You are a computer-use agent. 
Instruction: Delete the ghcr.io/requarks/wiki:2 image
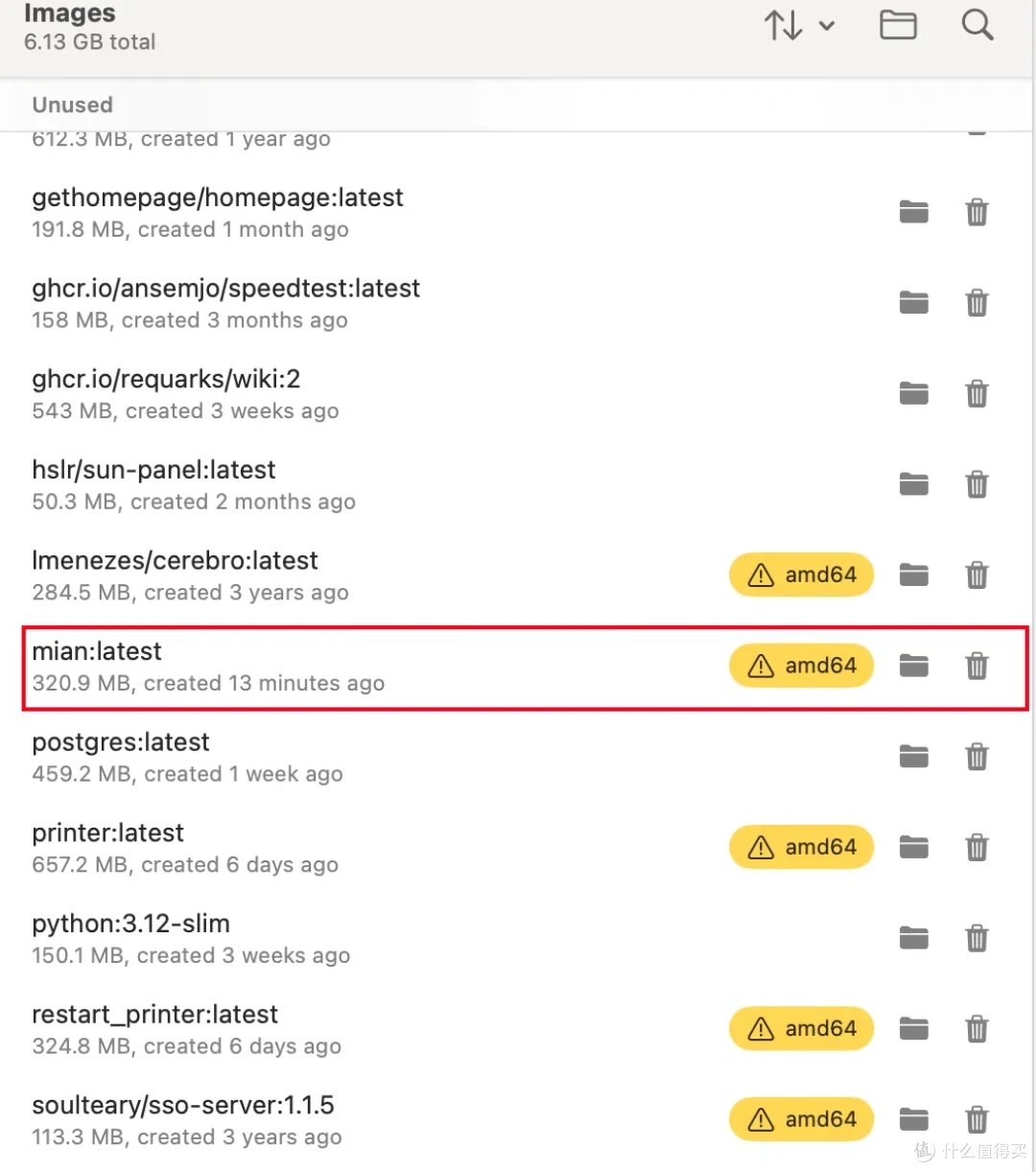(977, 393)
